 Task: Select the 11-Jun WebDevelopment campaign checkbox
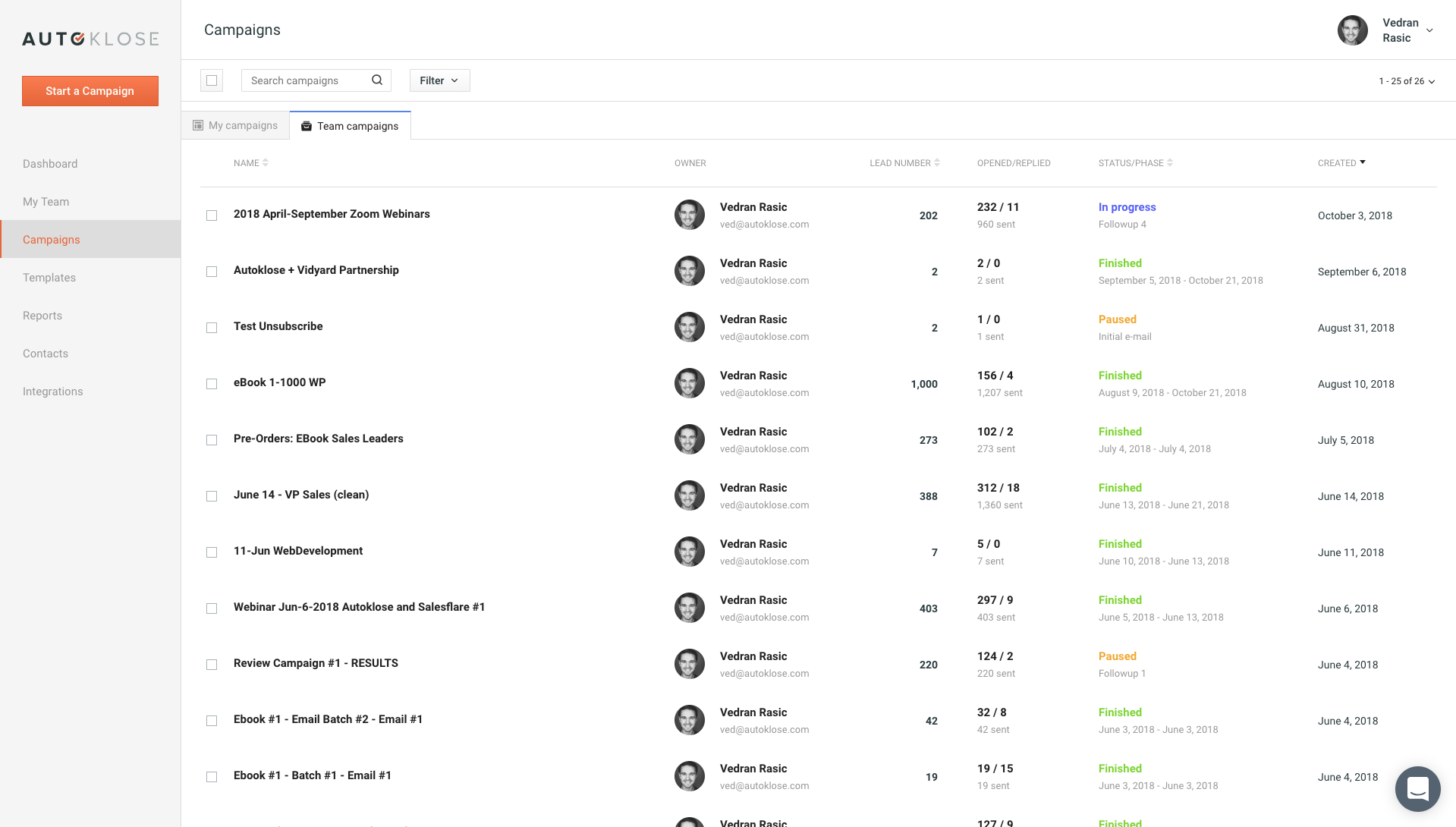point(212,552)
